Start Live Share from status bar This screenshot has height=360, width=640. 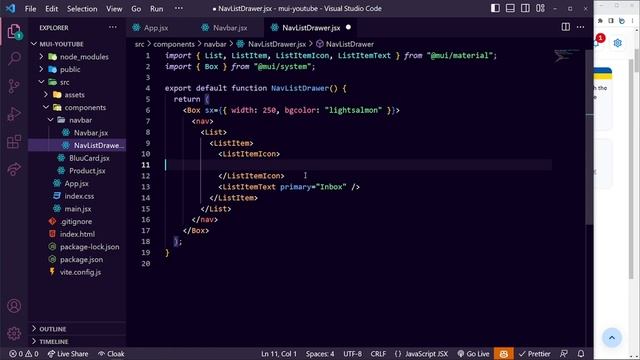tap(68, 354)
